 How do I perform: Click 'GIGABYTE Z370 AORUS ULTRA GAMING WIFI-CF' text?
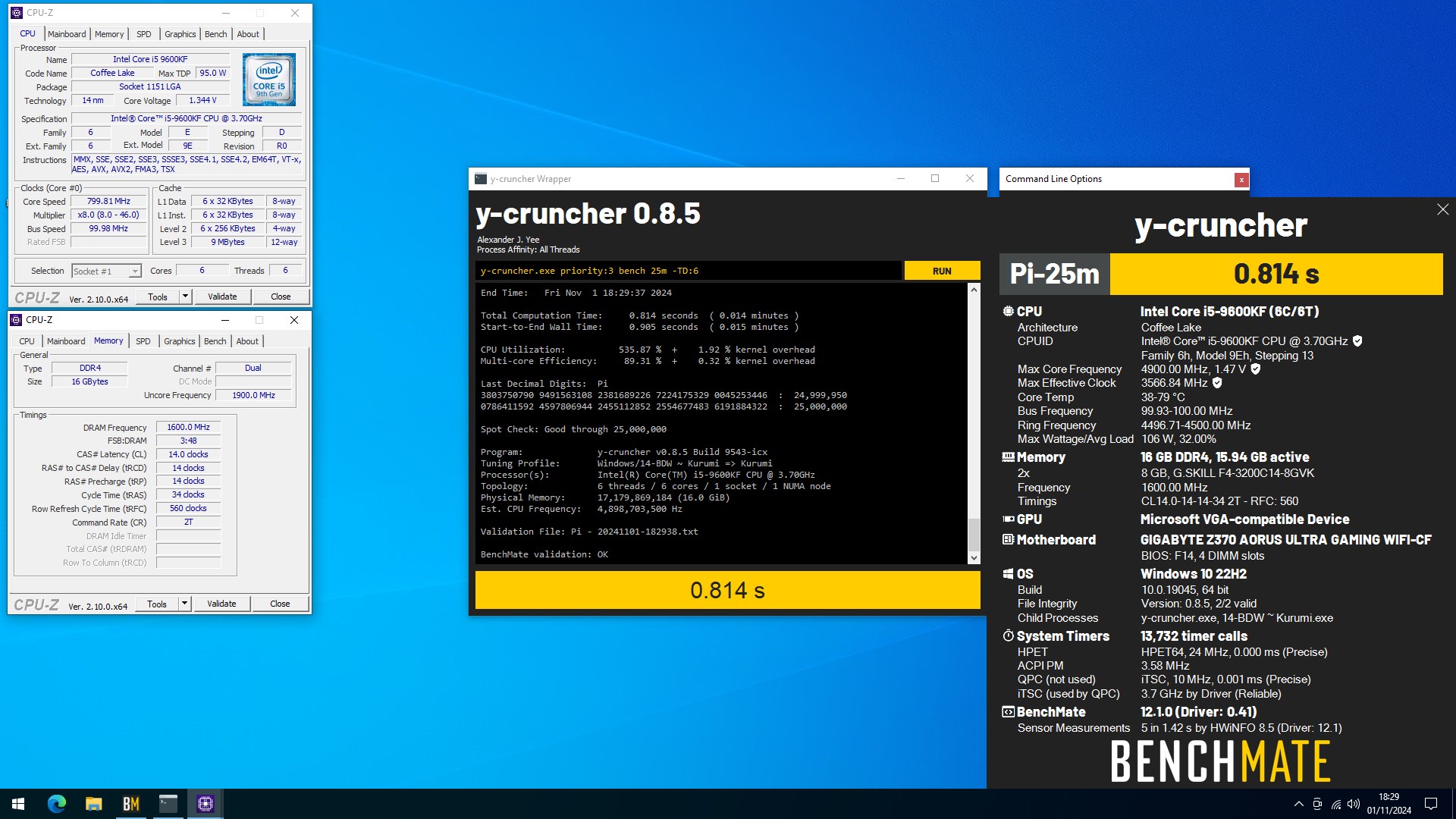(1285, 540)
